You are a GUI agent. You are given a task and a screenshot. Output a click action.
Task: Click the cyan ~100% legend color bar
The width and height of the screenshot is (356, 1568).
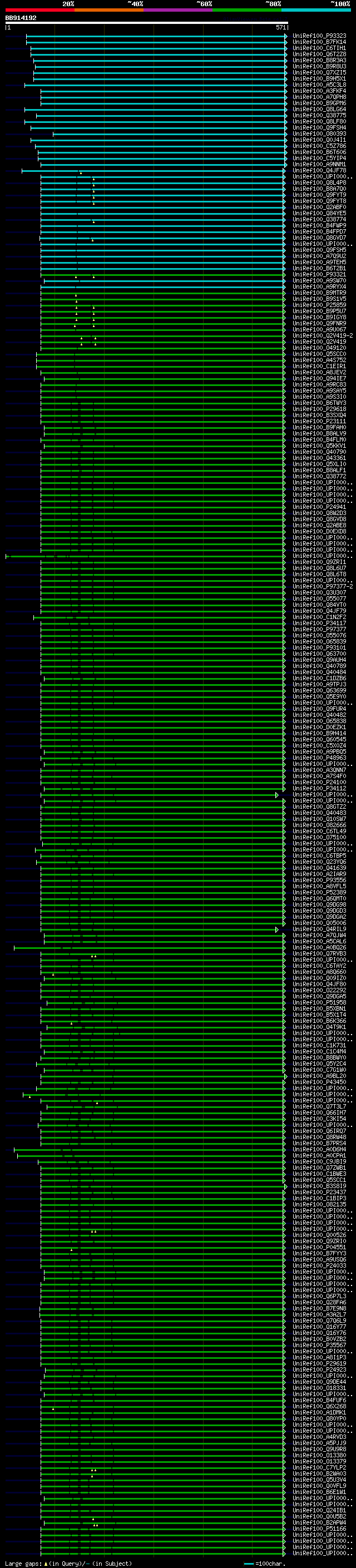coord(317,10)
